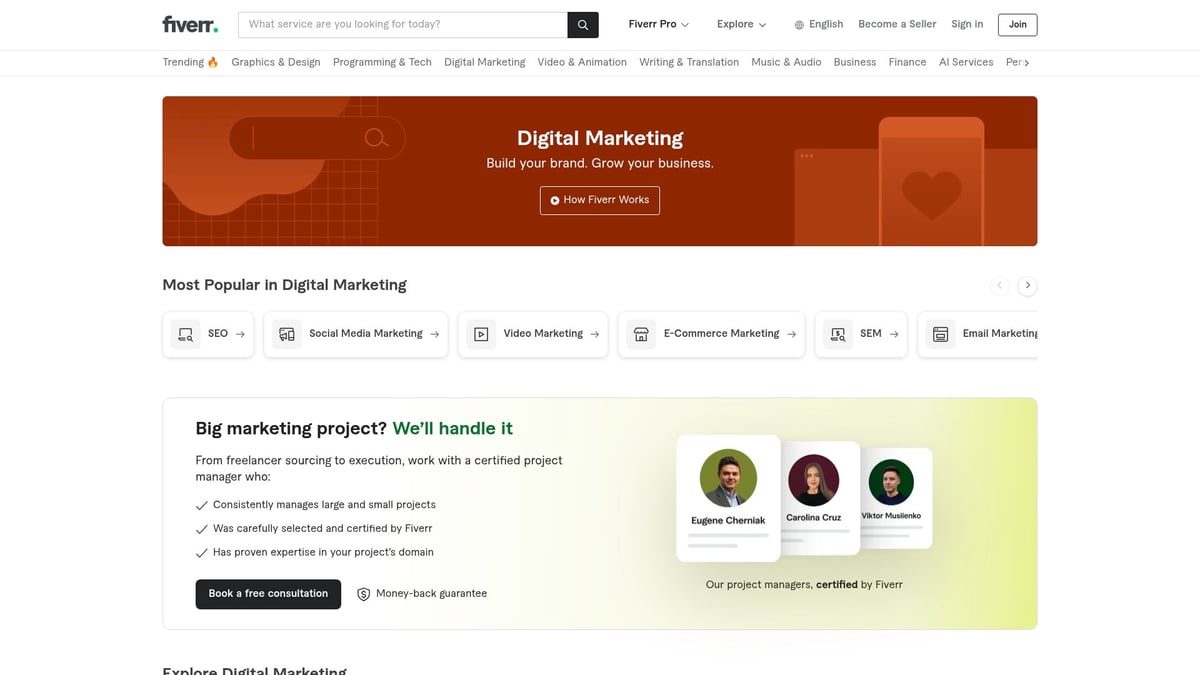The image size is (1200, 675).
Task: Click the Email Marketing icon
Action: [x=940, y=333]
